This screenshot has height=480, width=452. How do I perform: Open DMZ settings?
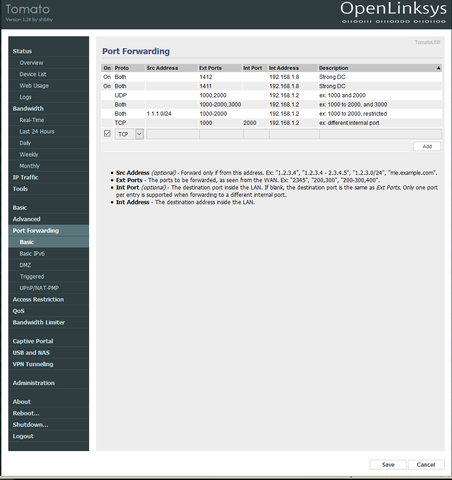pos(25,265)
